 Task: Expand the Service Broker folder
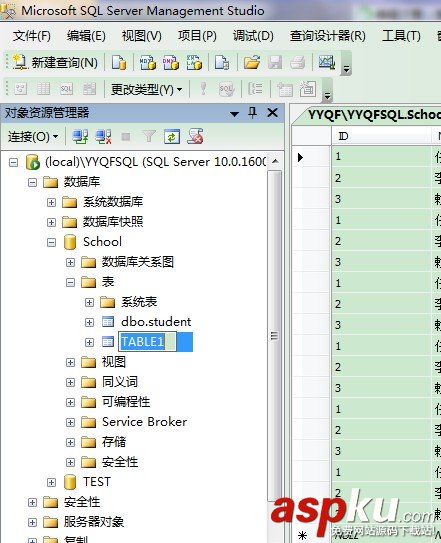click(70, 422)
